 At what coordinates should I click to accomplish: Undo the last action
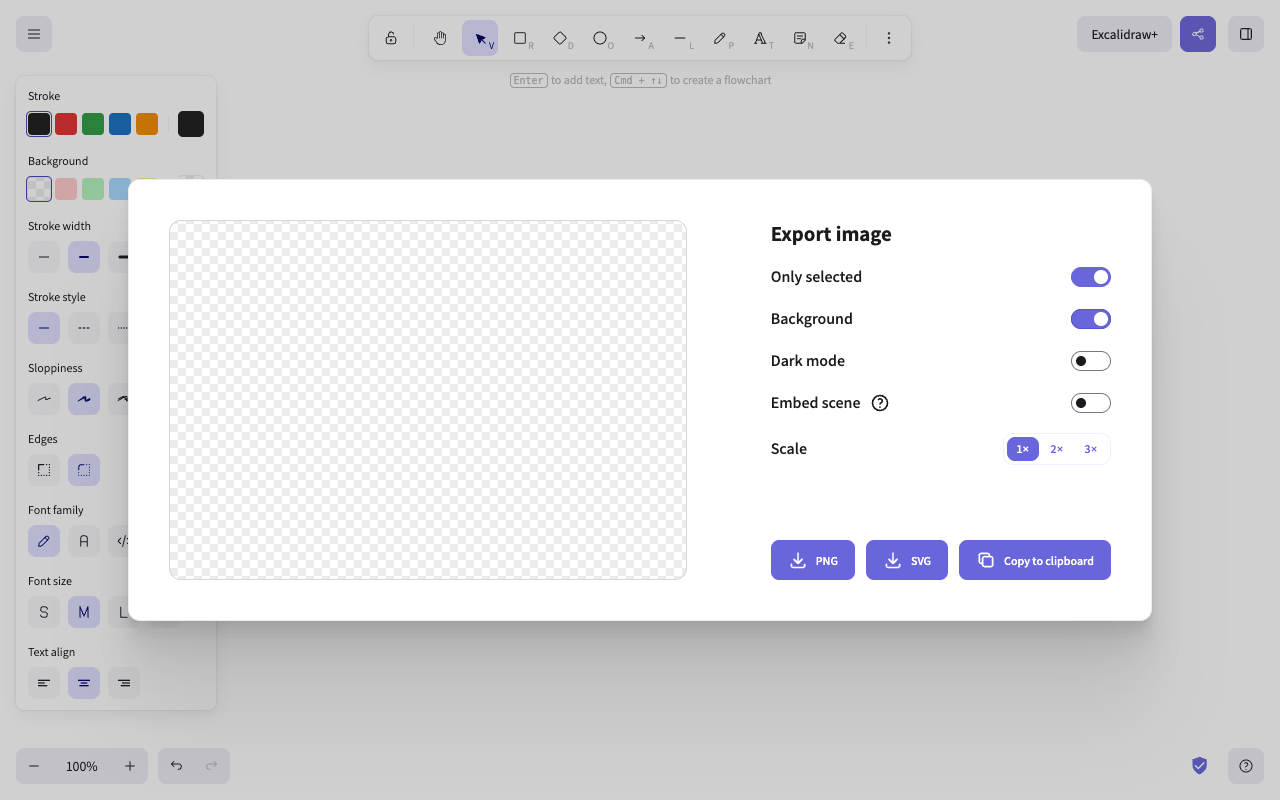176,766
